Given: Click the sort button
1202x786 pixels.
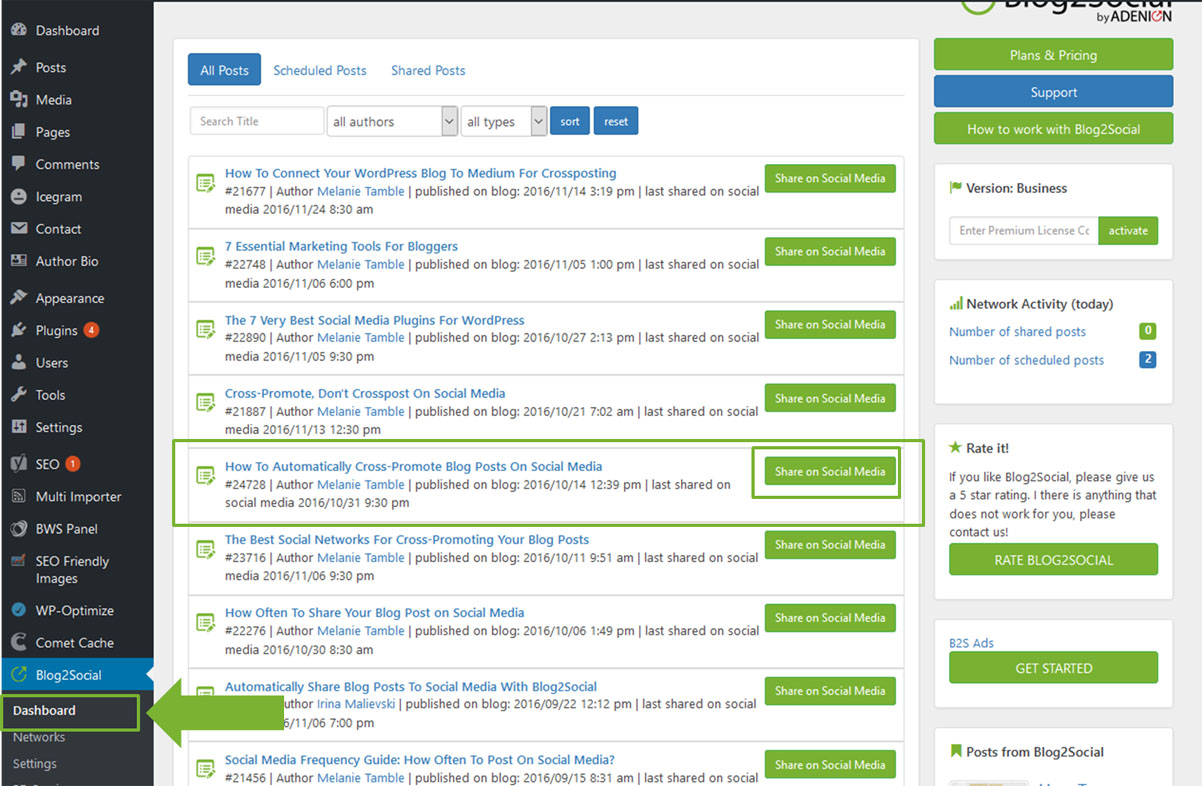Looking at the screenshot, I should [x=570, y=121].
